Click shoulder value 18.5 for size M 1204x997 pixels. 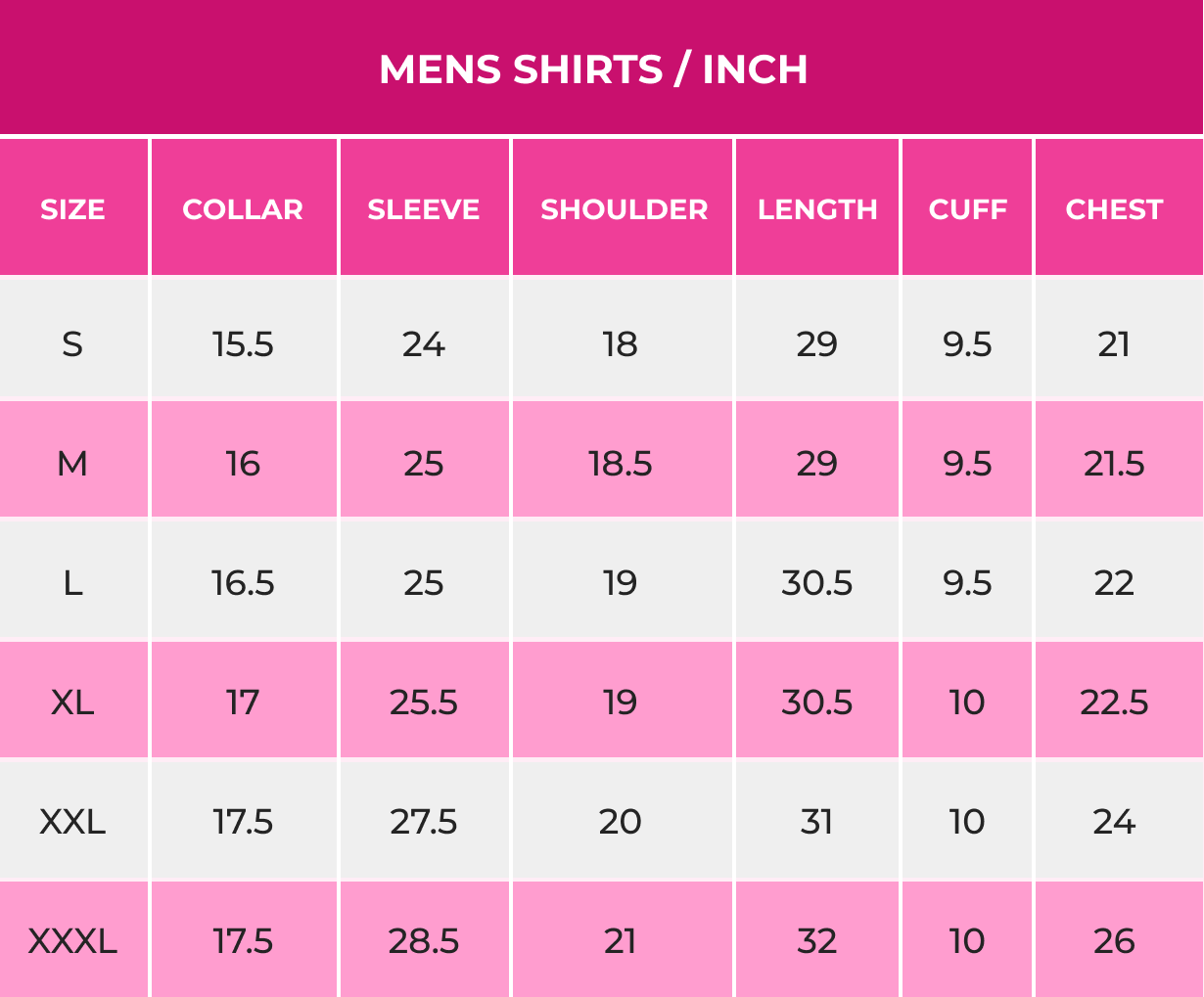click(x=621, y=464)
